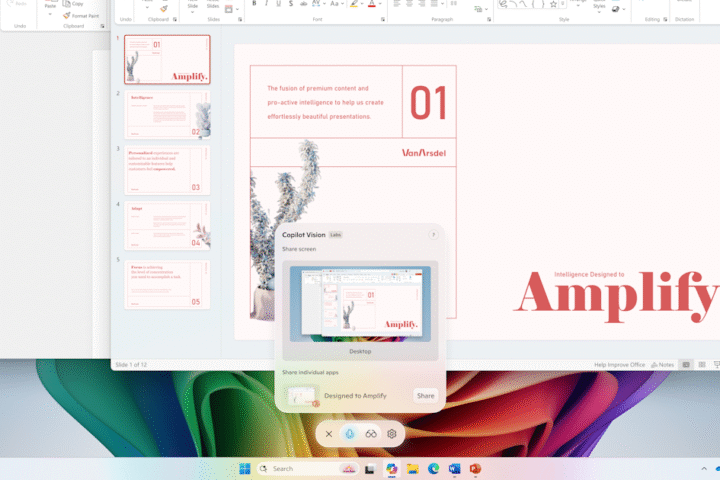This screenshot has height=480, width=720.
Task: Select slide 5 thumbnail Focus
Action: pos(167,284)
